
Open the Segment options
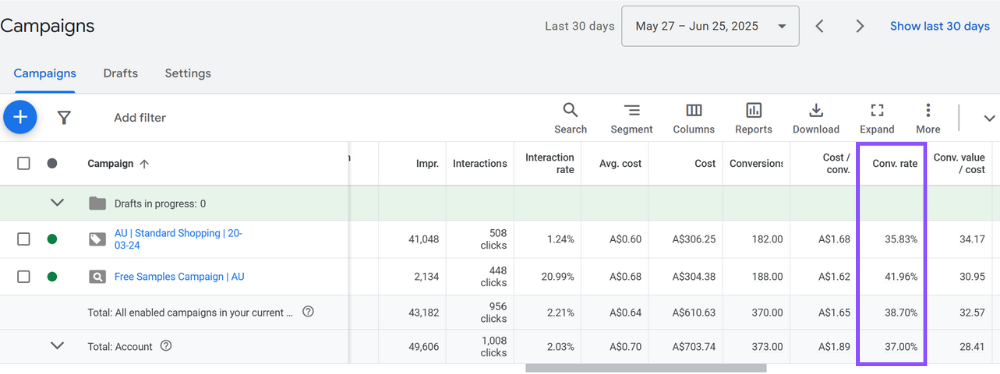(631, 119)
